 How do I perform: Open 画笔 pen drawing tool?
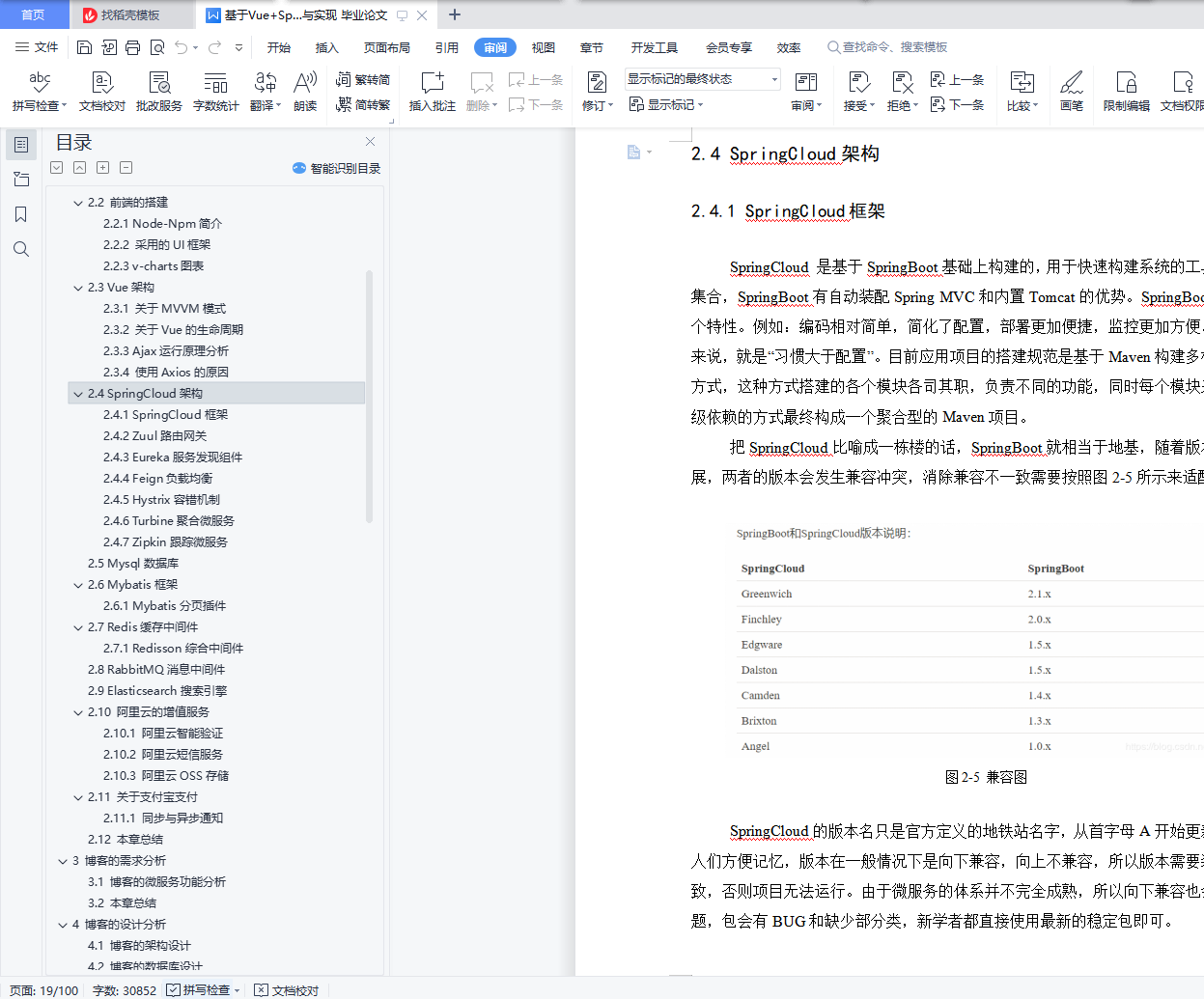[x=1072, y=92]
